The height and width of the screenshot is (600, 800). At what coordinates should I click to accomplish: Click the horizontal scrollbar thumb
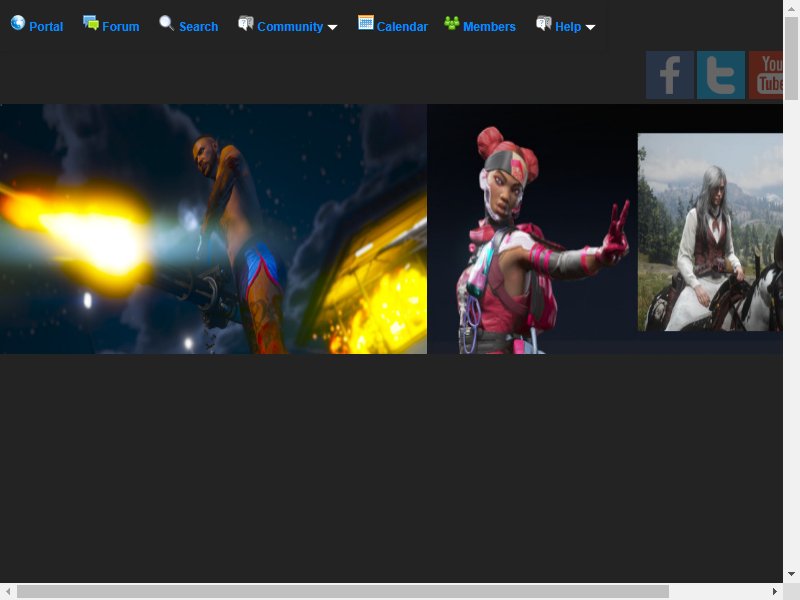pyautogui.click(x=343, y=591)
